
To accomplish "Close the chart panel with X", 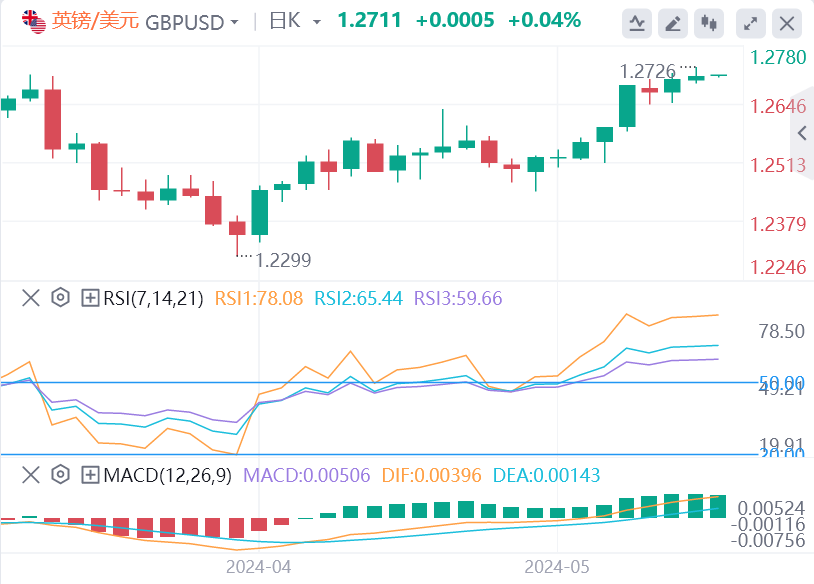I will coord(788,22).
